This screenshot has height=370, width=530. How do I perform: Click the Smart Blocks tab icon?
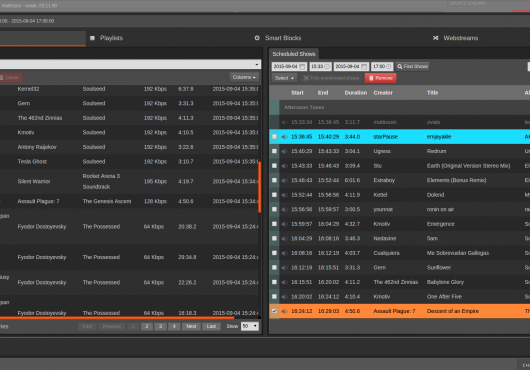(x=257, y=38)
